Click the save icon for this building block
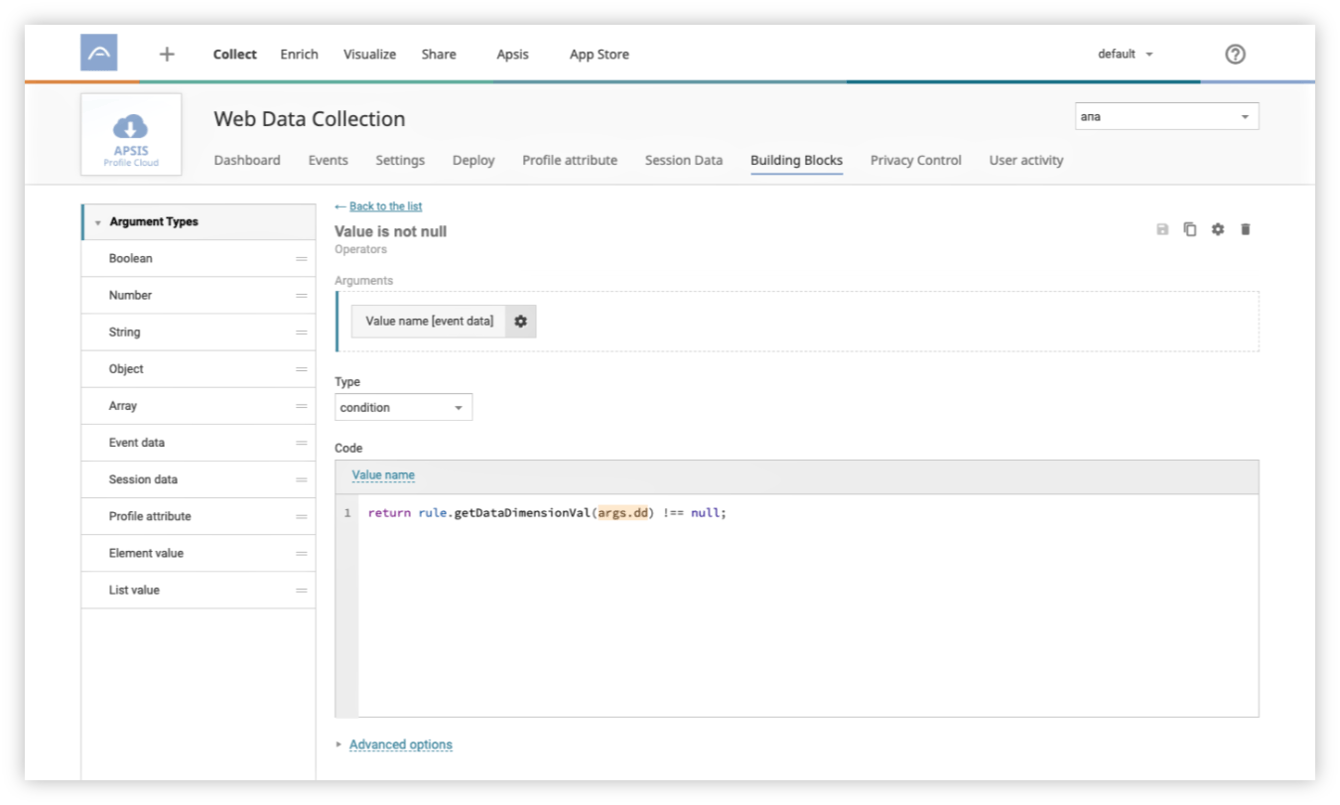The width and height of the screenshot is (1340, 805). [1162, 230]
